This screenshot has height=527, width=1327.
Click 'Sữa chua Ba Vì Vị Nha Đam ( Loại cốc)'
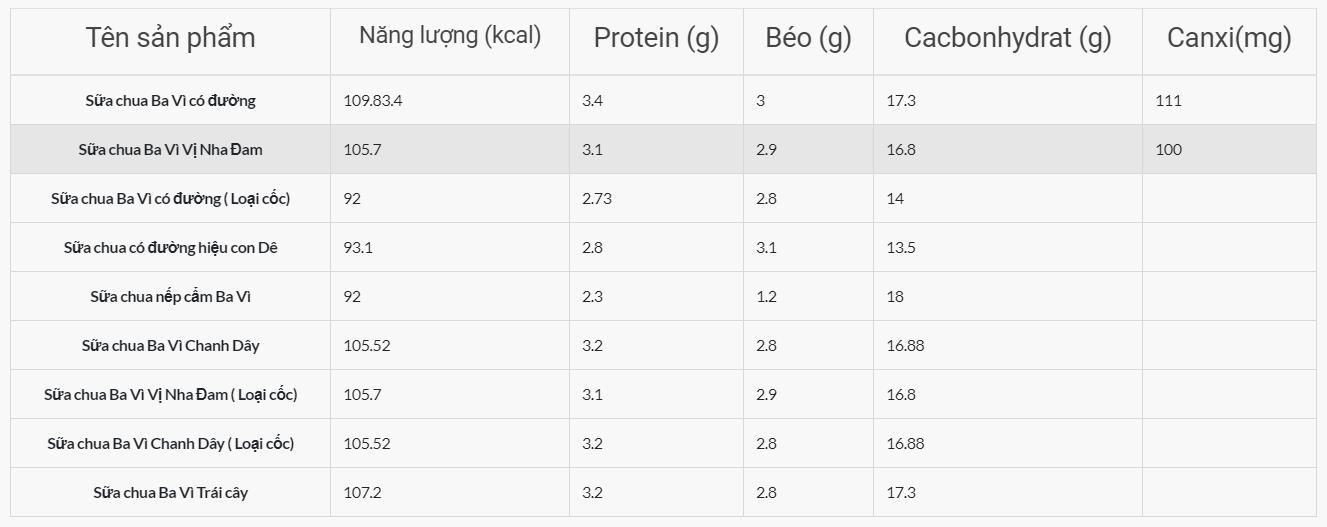tap(170, 394)
